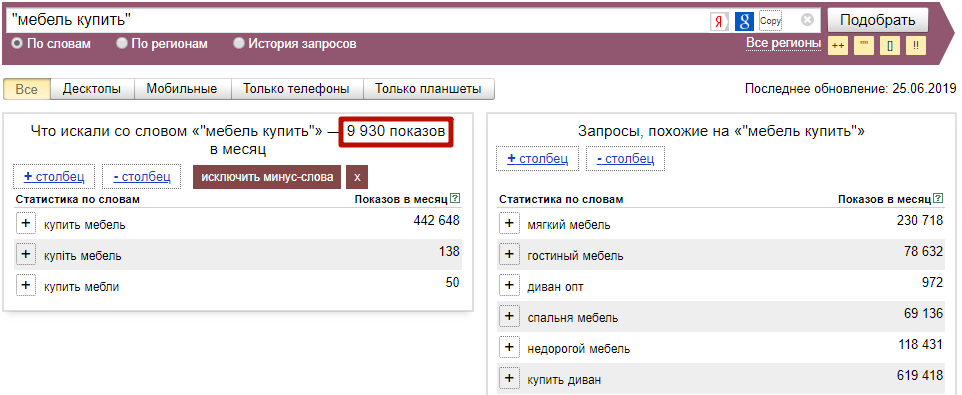Screen dimensions: 962x395
Task: Switch to the 'Только планшеты' tab
Action: (x=428, y=89)
